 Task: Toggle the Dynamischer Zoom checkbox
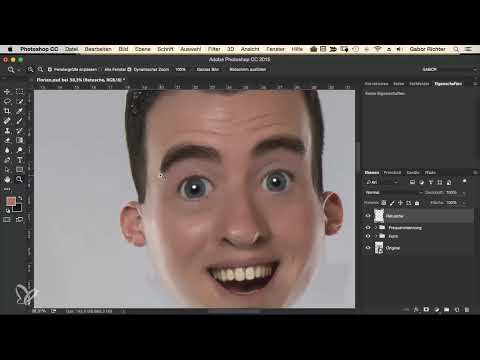[129, 69]
